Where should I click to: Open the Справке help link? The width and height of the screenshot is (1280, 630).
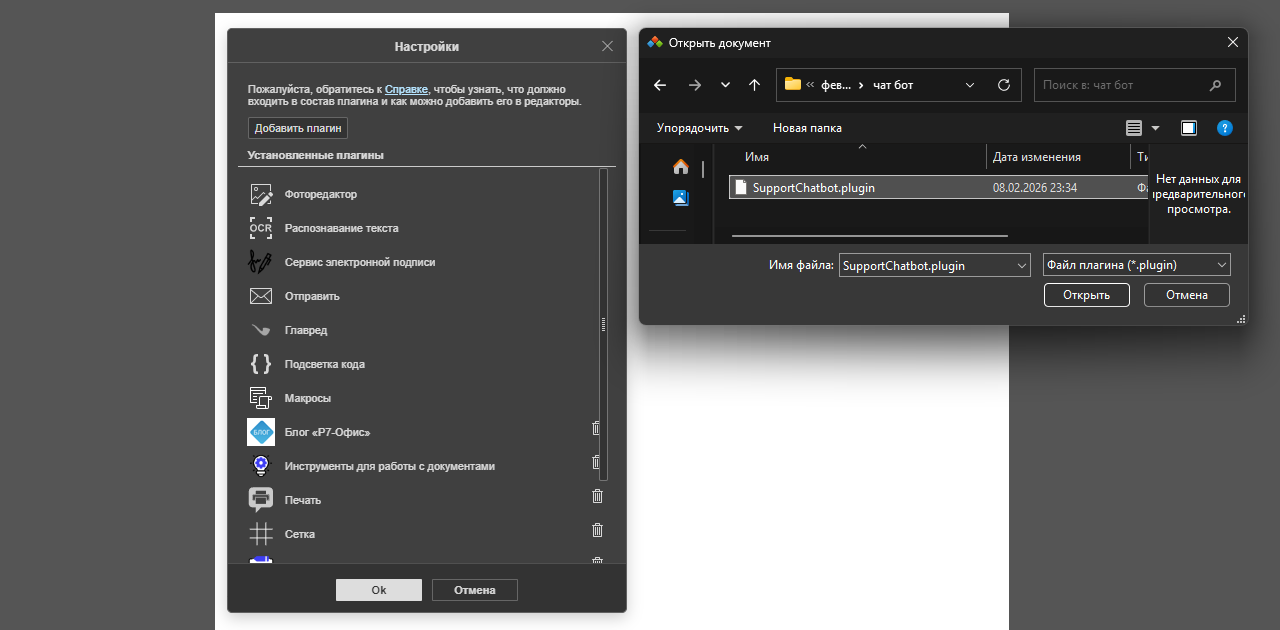point(406,89)
